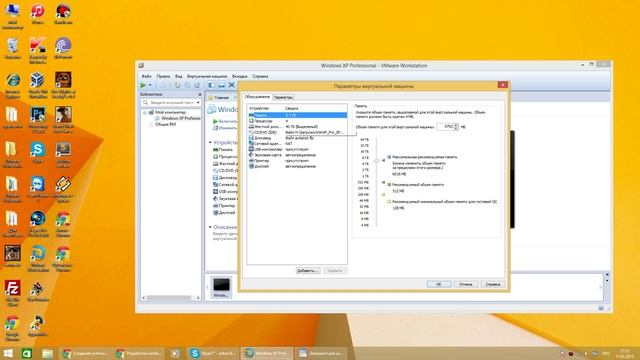Select the Жесткий диск row in the device list

point(297,127)
